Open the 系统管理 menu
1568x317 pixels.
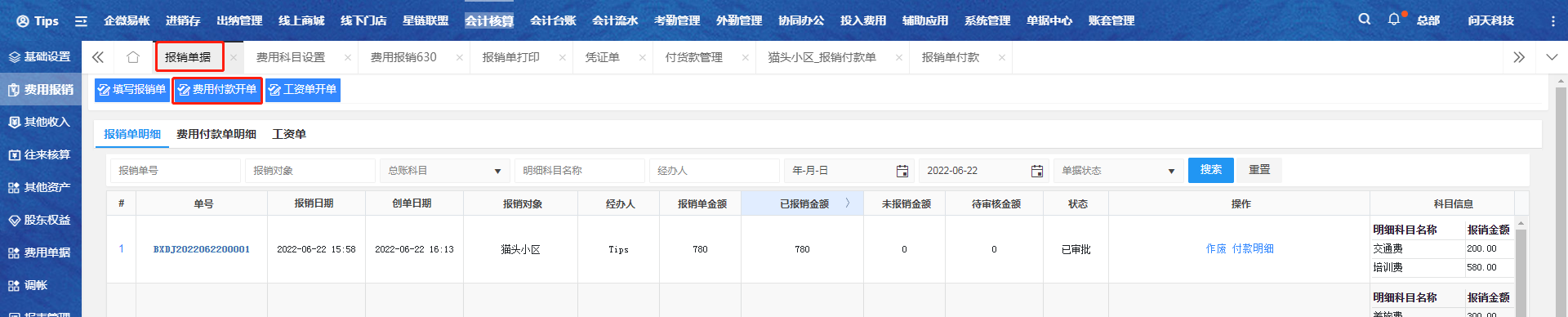point(987,20)
